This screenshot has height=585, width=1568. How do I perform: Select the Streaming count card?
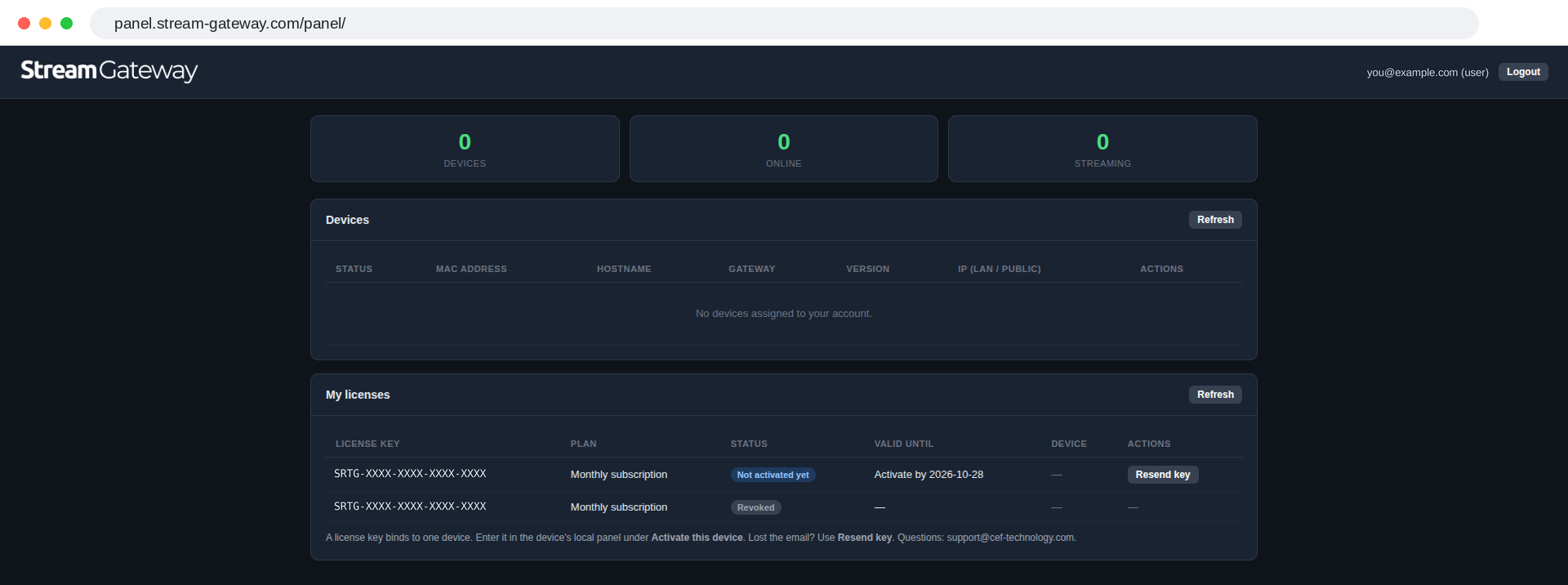(1102, 149)
